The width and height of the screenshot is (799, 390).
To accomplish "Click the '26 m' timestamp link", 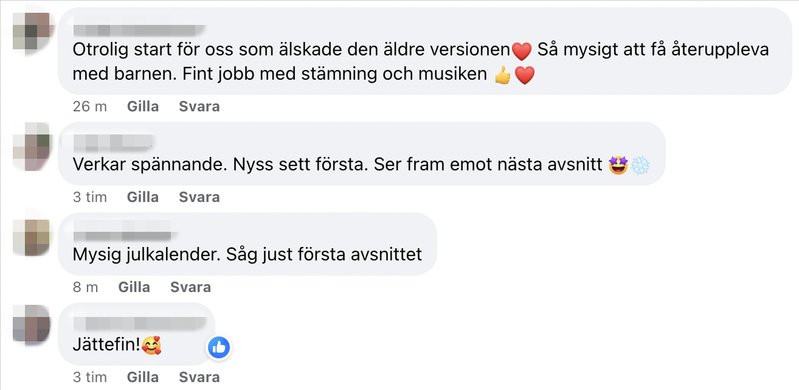I will pos(90,107).
